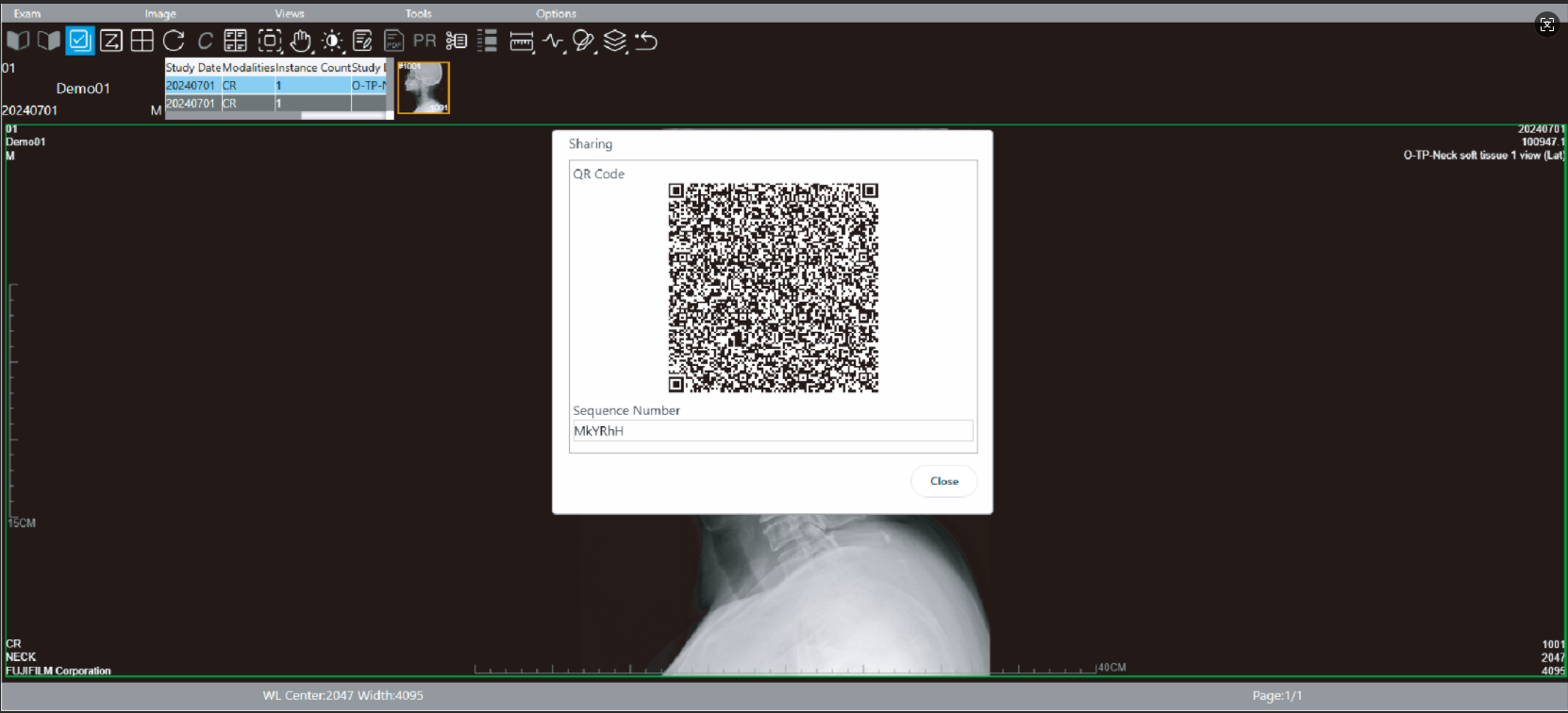
Task: Open the Exam menu
Action: tap(27, 13)
